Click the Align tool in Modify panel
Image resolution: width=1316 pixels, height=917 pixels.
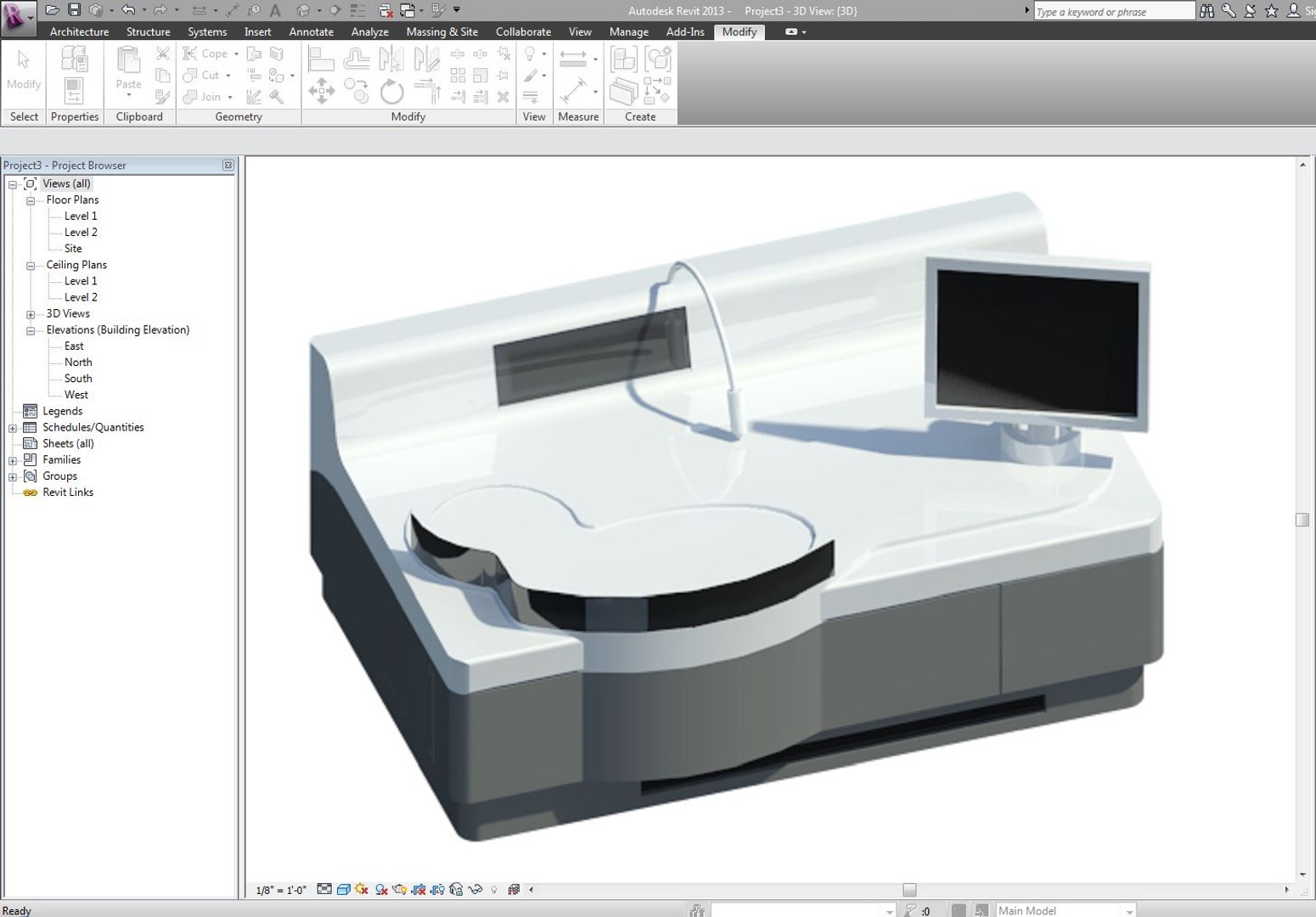point(321,59)
